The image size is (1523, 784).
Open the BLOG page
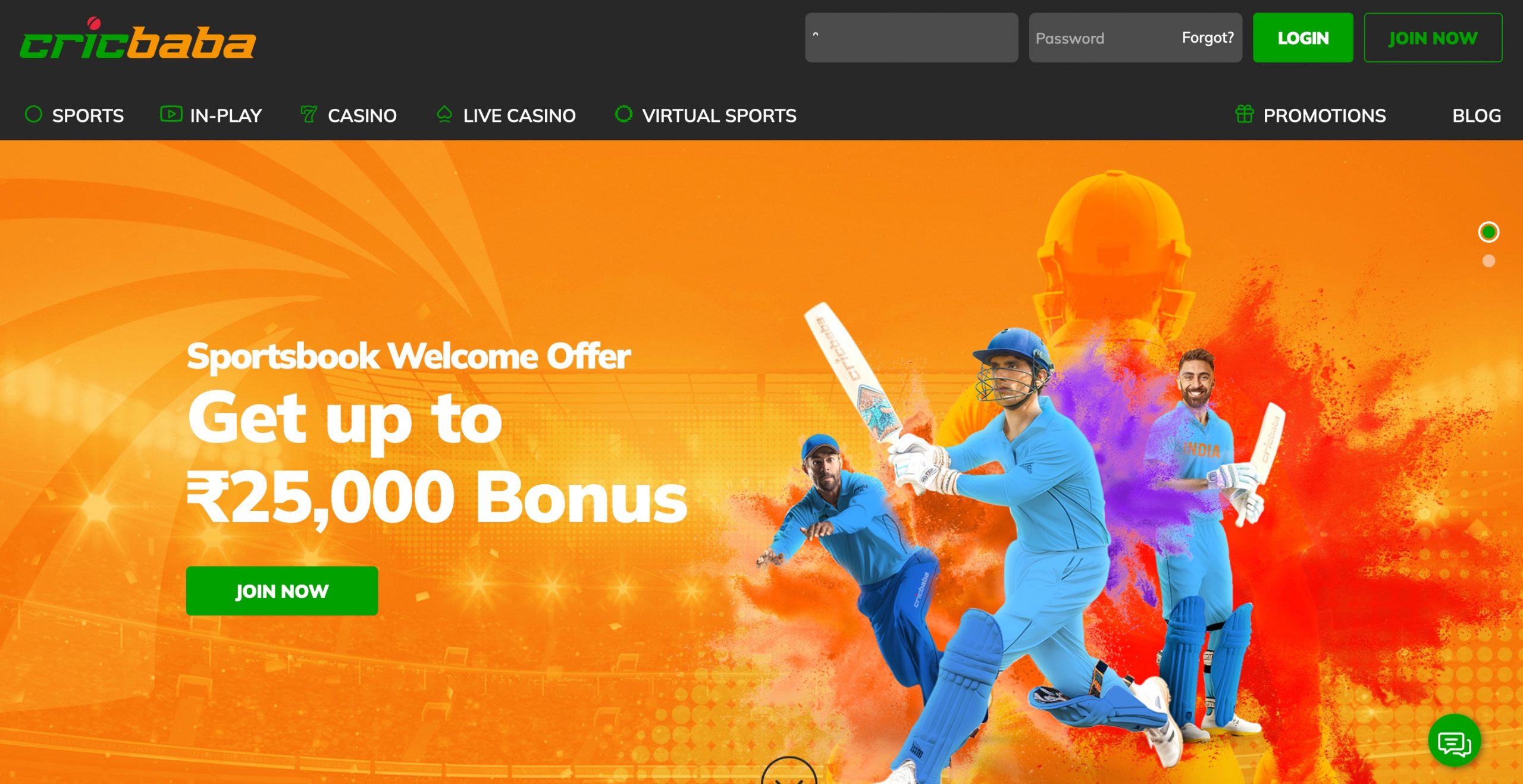tap(1476, 115)
